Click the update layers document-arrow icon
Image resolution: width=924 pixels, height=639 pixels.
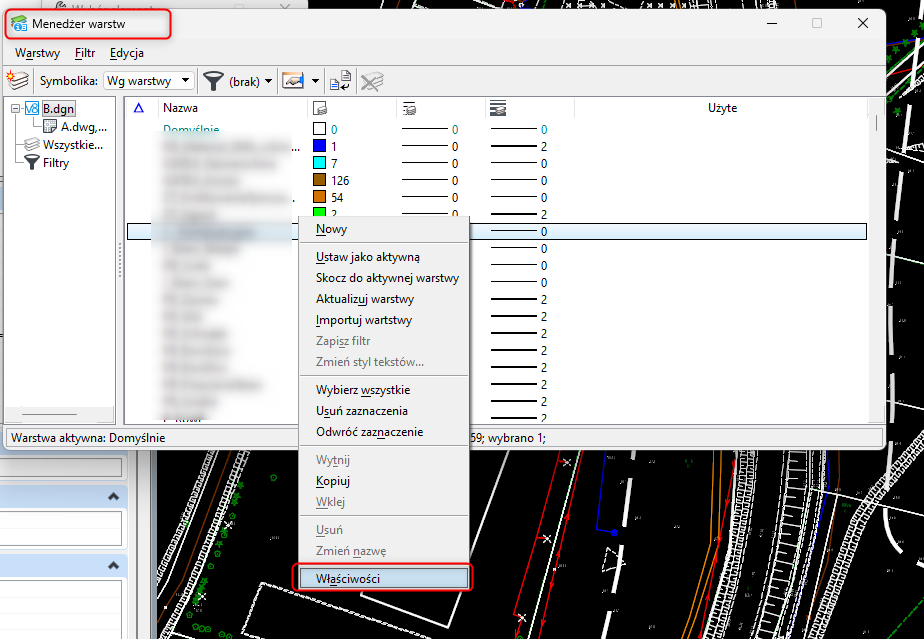pyautogui.click(x=340, y=81)
